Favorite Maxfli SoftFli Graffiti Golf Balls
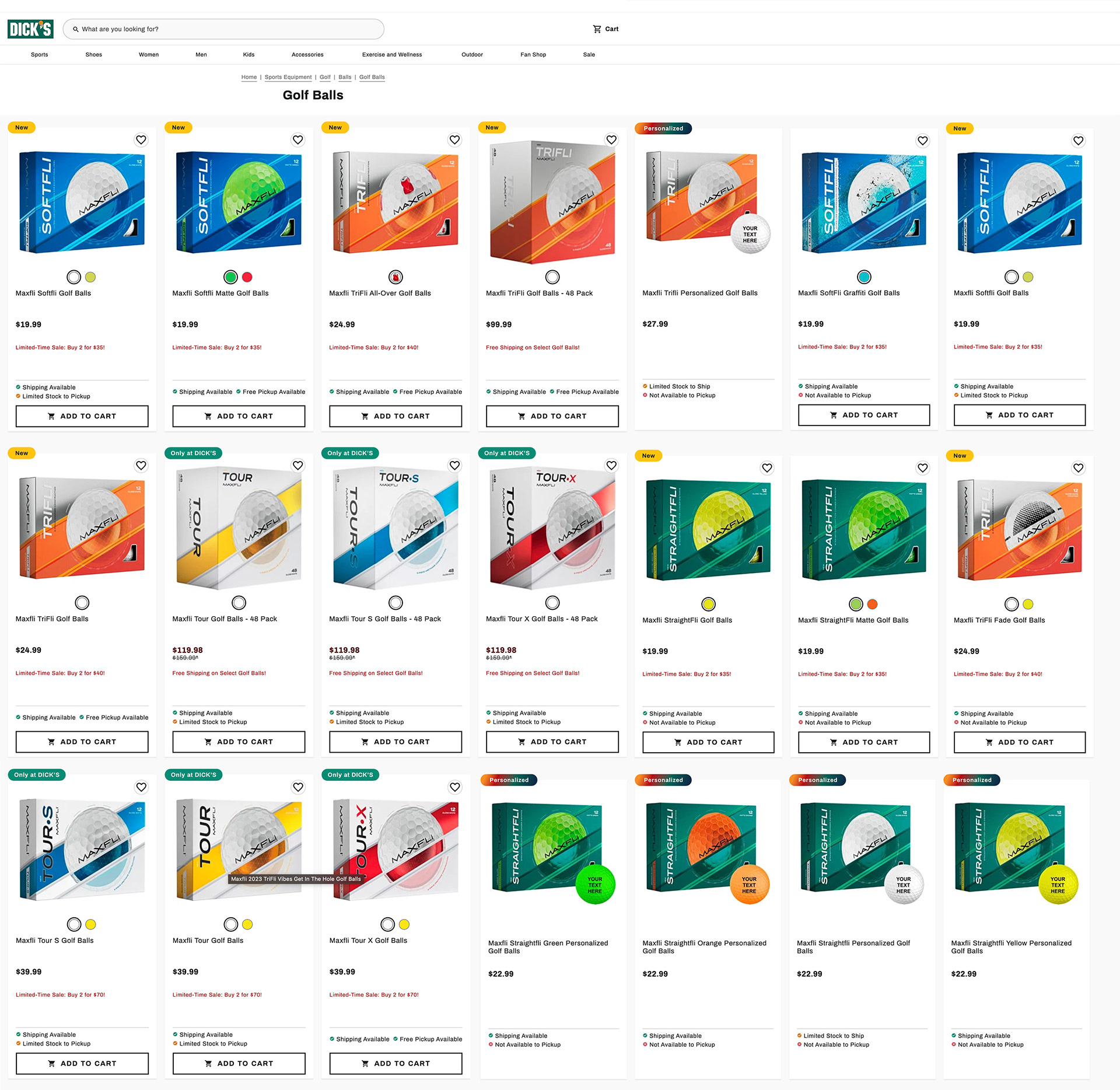Image resolution: width=1120 pixels, height=1090 pixels. coord(922,141)
